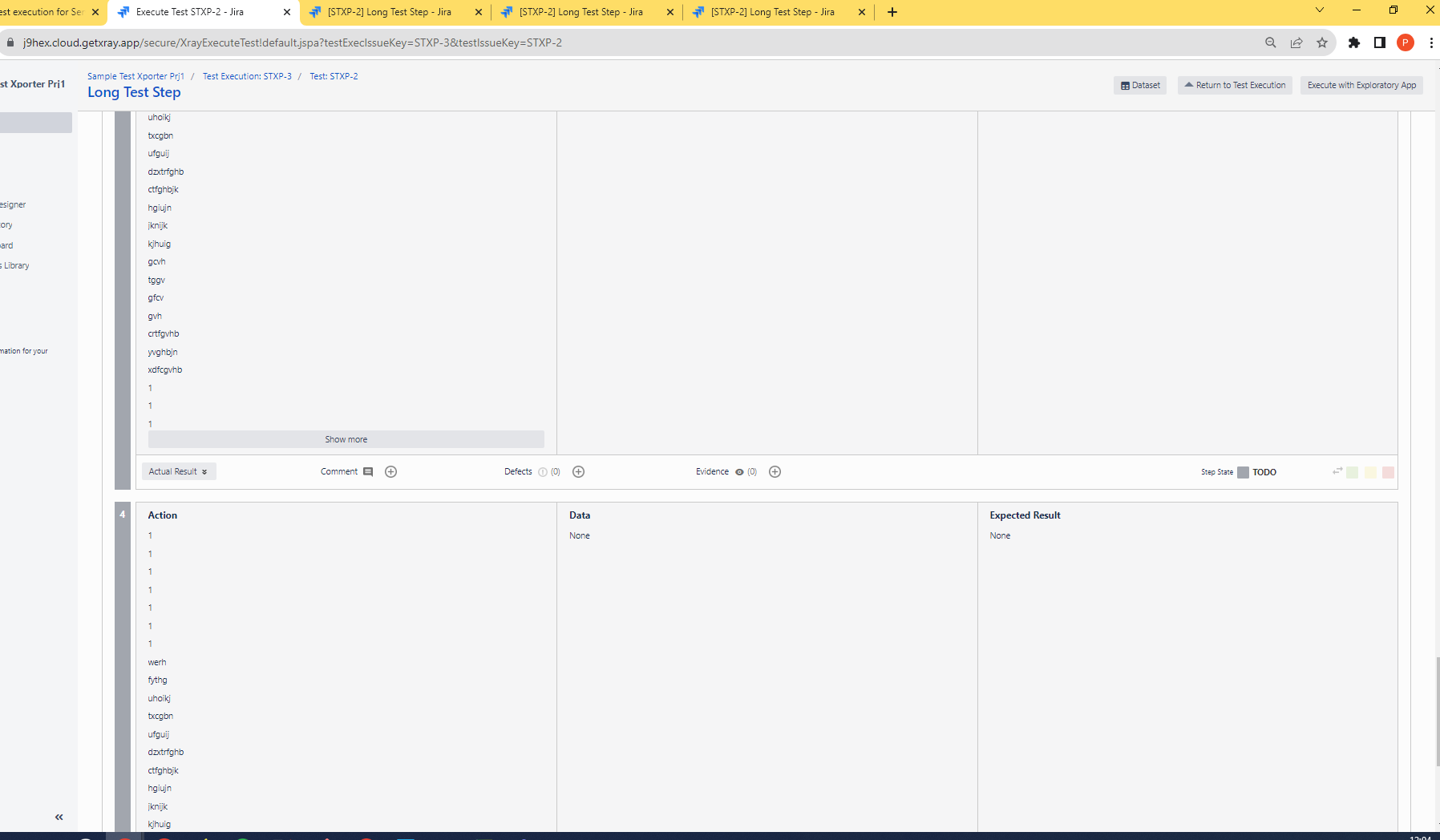Click the plus icon to add a Defect
This screenshot has width=1440, height=840.
[578, 471]
